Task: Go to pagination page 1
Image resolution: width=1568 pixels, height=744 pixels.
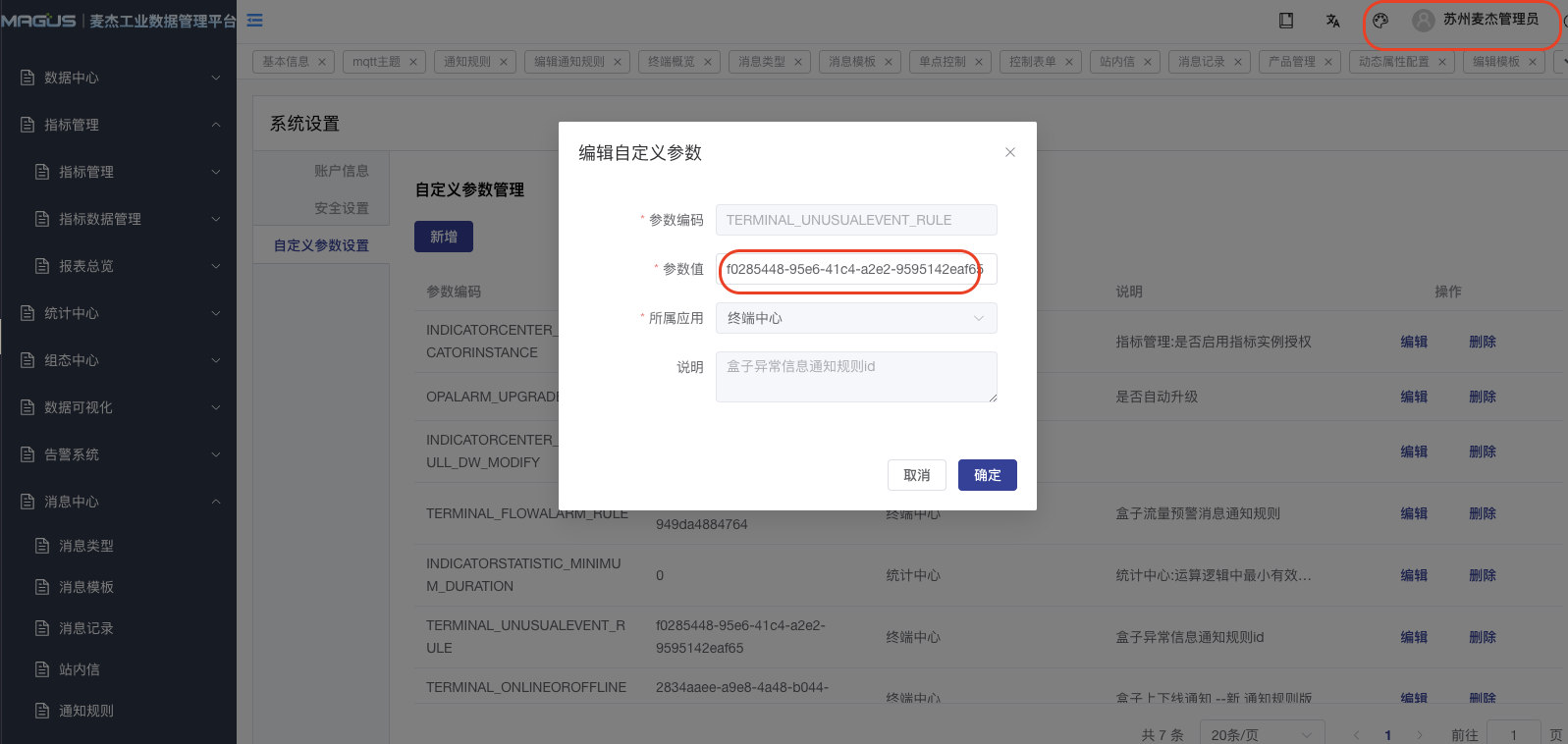Action: 1388,735
